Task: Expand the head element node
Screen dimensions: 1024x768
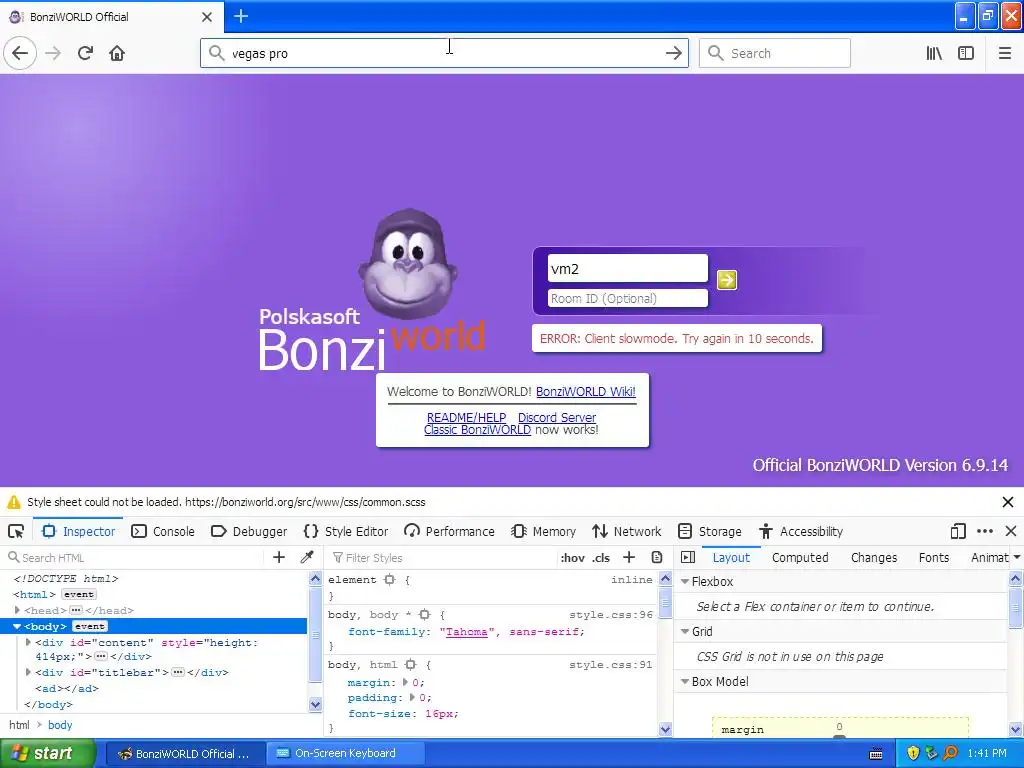Action: pyautogui.click(x=18, y=610)
